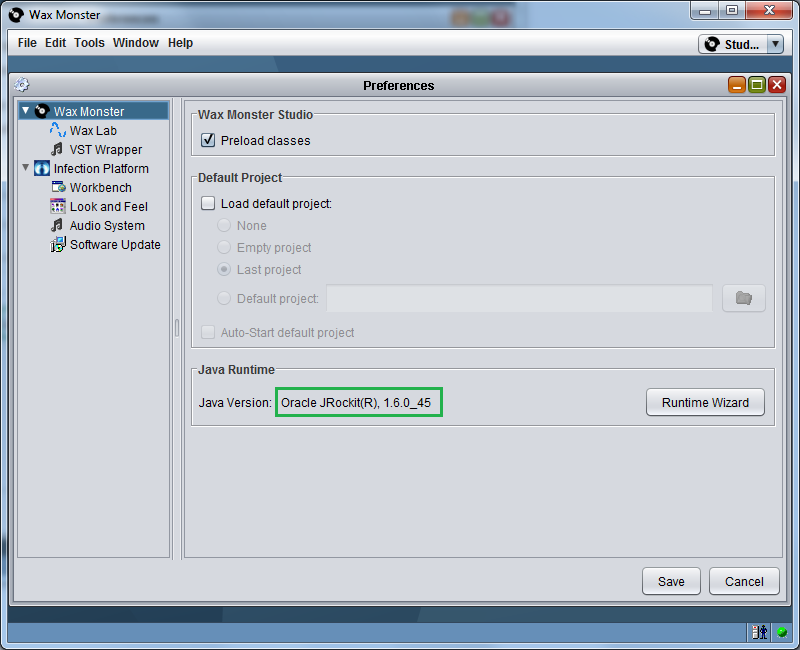
Task: Enable the Load default project checkbox
Action: tap(208, 203)
